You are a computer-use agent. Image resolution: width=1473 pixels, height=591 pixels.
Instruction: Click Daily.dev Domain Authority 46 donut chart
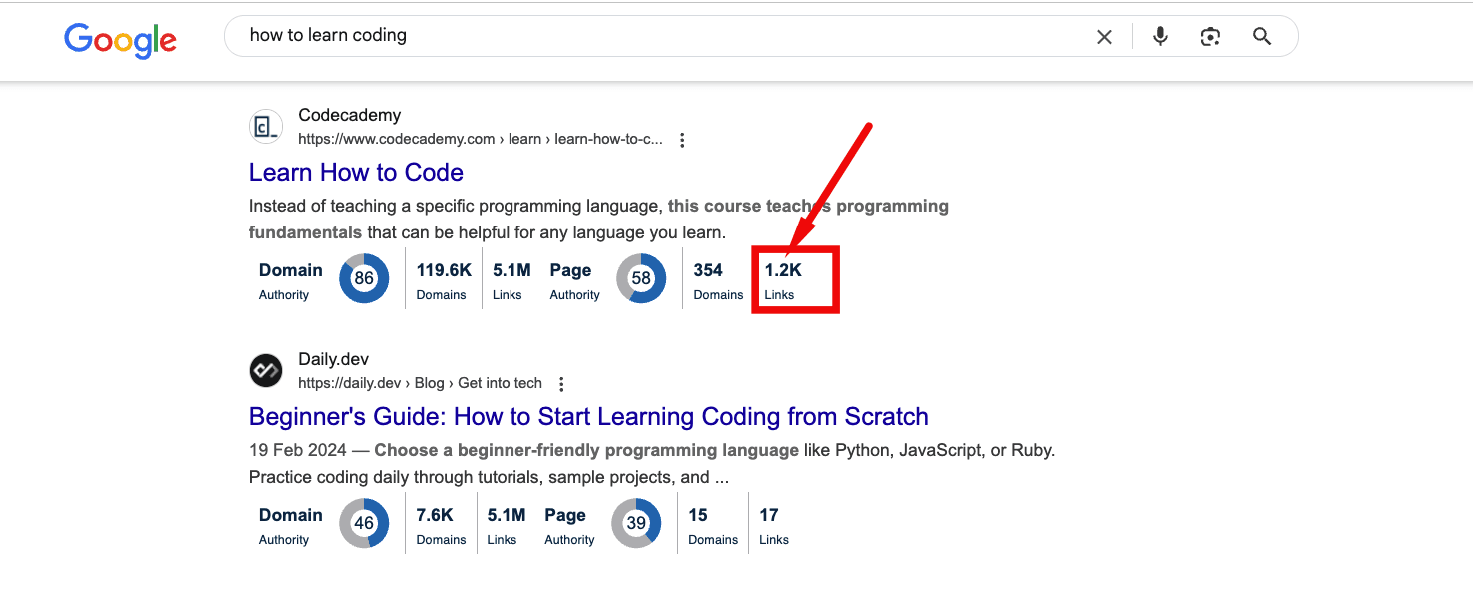click(364, 523)
